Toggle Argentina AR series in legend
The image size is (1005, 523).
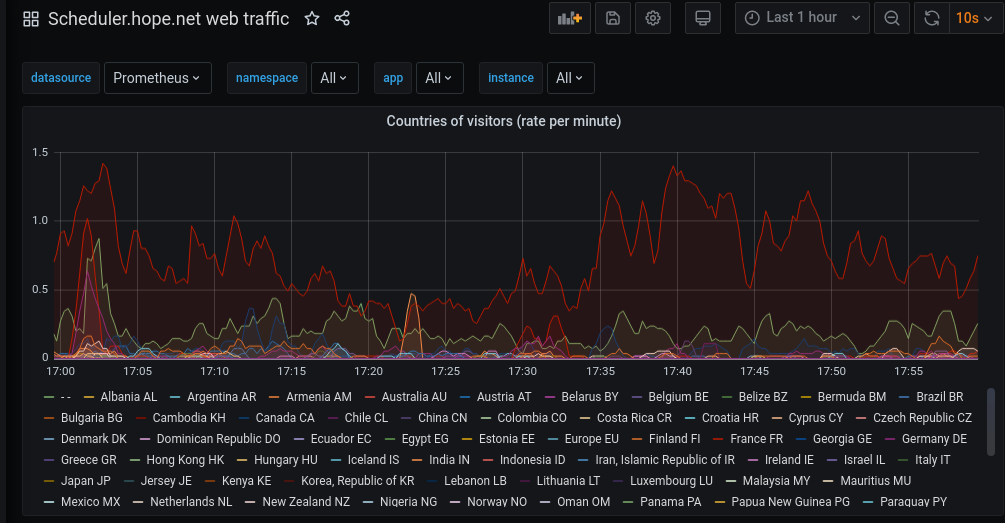coord(221,397)
